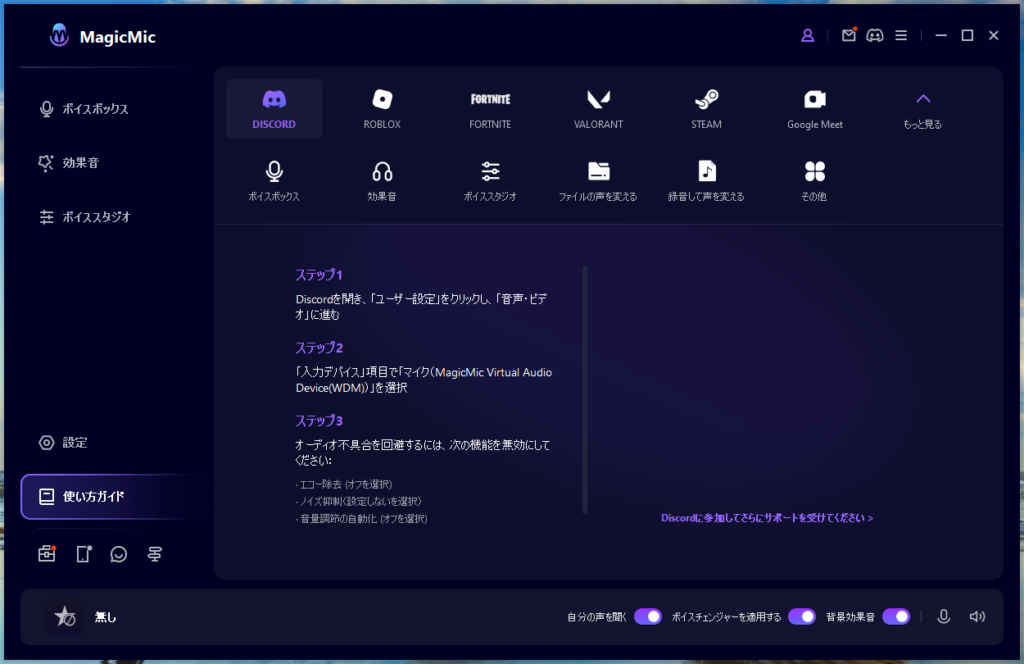This screenshot has height=664, width=1024.
Task: Minimize the MagicMic window
Action: tap(941, 35)
